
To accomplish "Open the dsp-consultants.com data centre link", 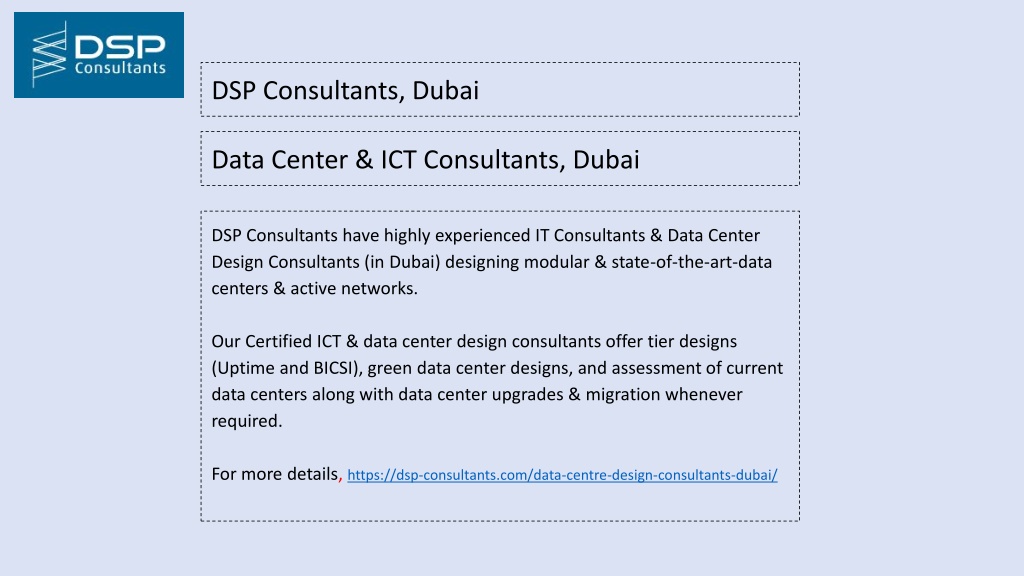I will click(x=562, y=475).
